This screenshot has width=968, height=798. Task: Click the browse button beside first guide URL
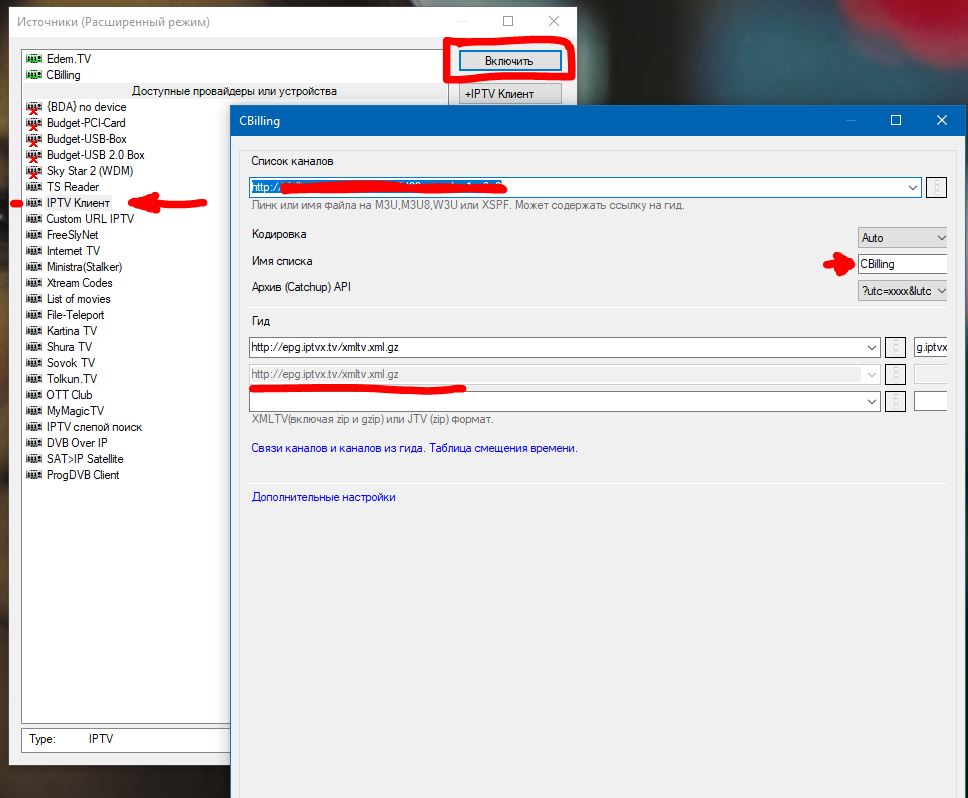897,347
